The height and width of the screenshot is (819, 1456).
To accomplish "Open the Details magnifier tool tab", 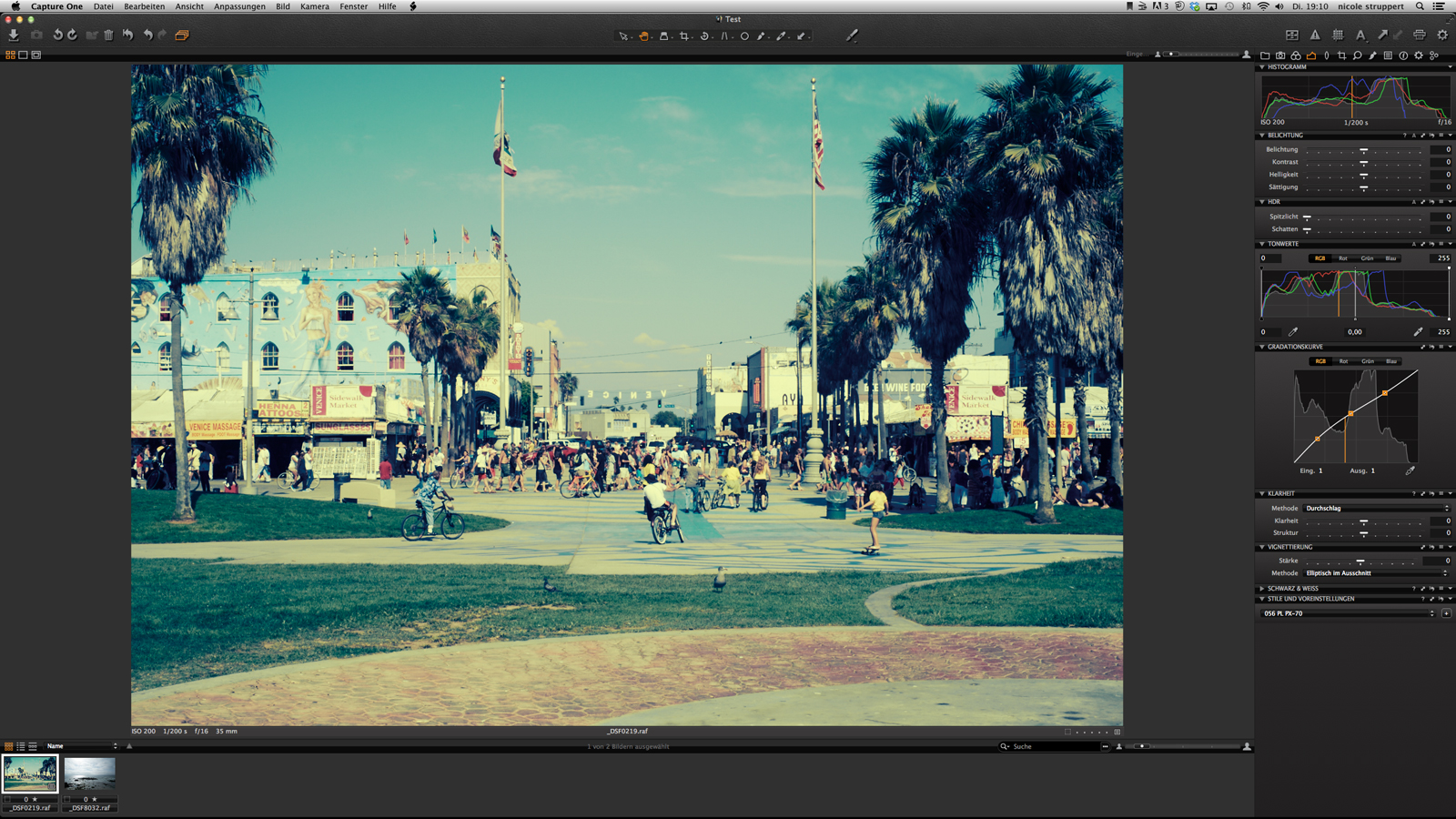I will pos(1358,56).
